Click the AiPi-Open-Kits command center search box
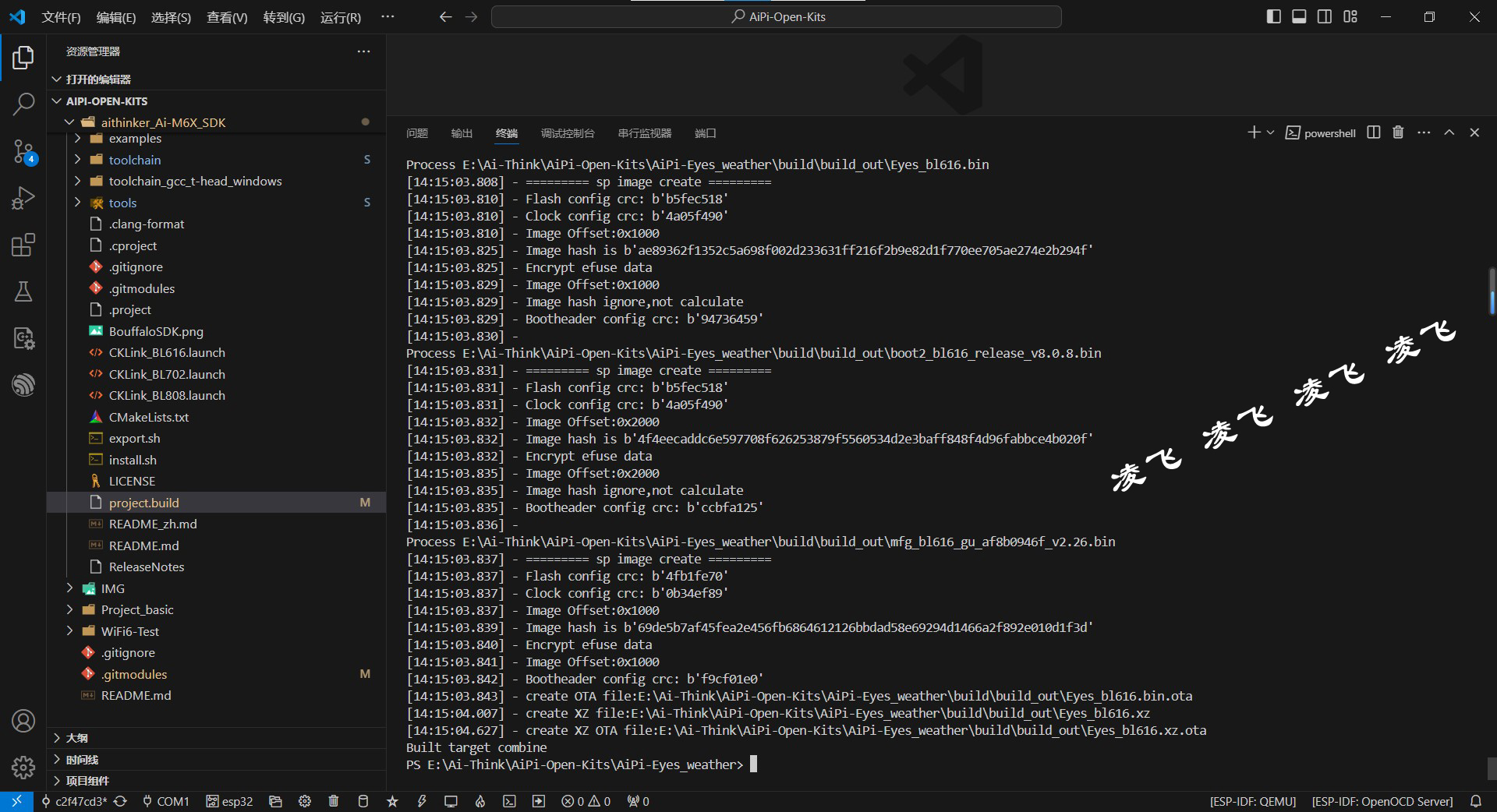The width and height of the screenshot is (1497, 812). 776,17
